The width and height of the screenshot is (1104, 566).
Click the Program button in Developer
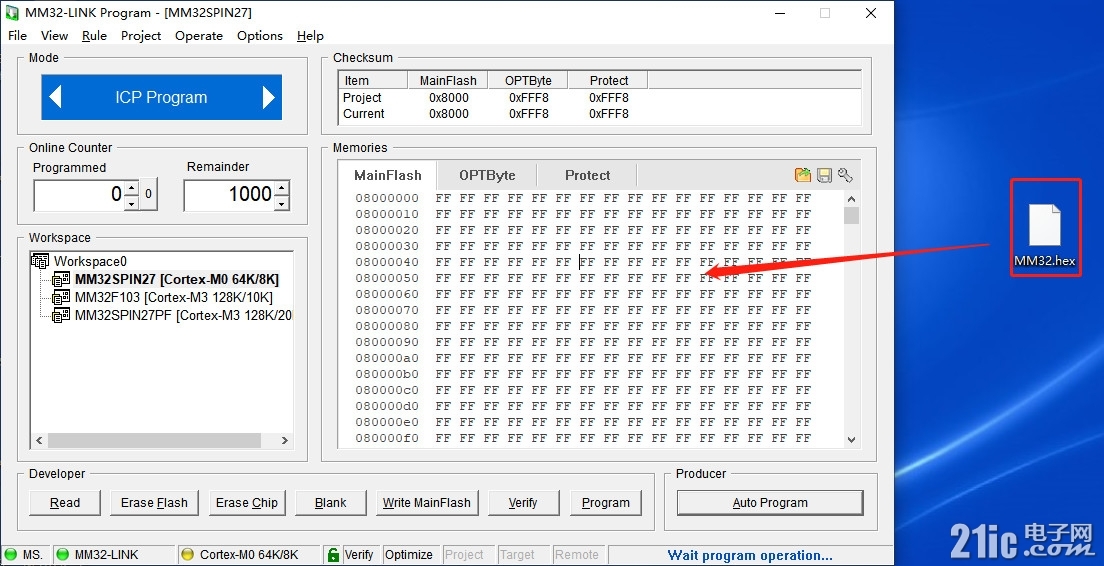[x=606, y=503]
